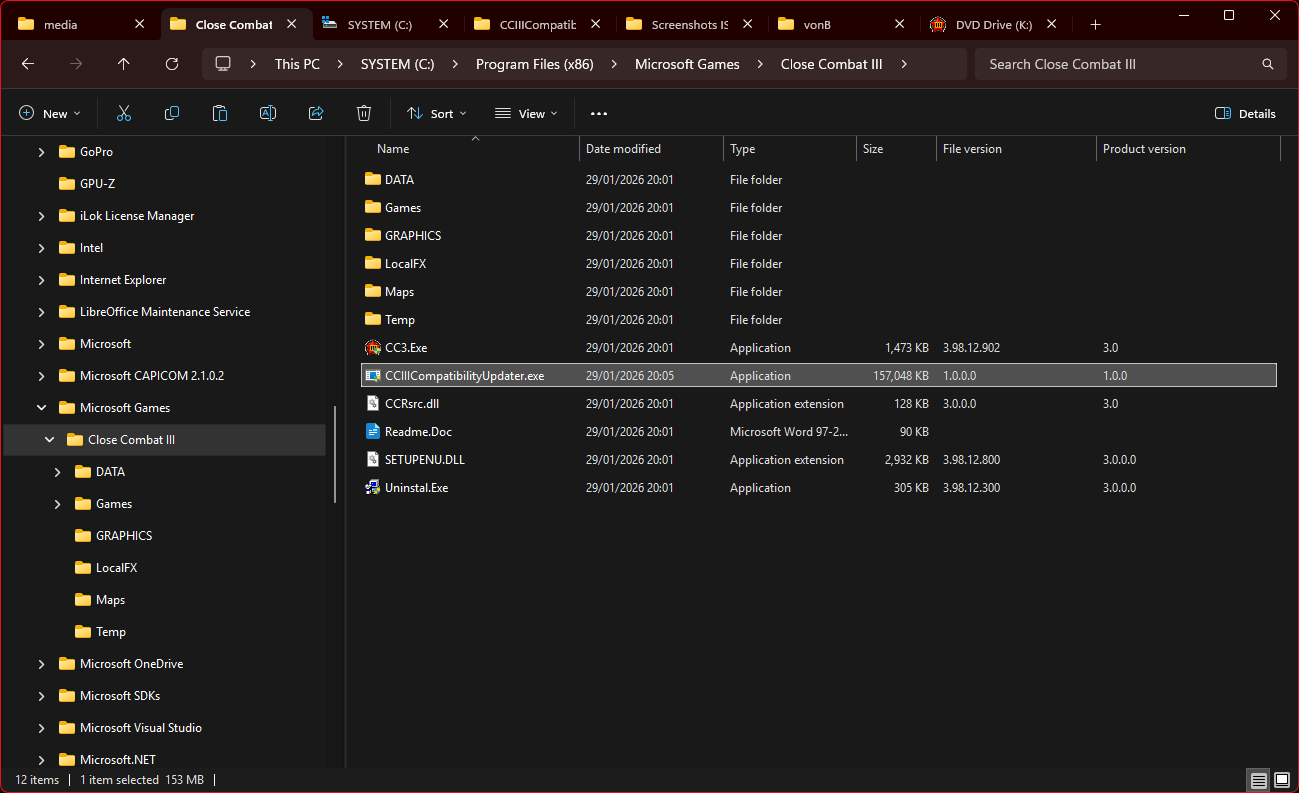Switch to the media tab
Screen dimensions: 1299x793
83,24
